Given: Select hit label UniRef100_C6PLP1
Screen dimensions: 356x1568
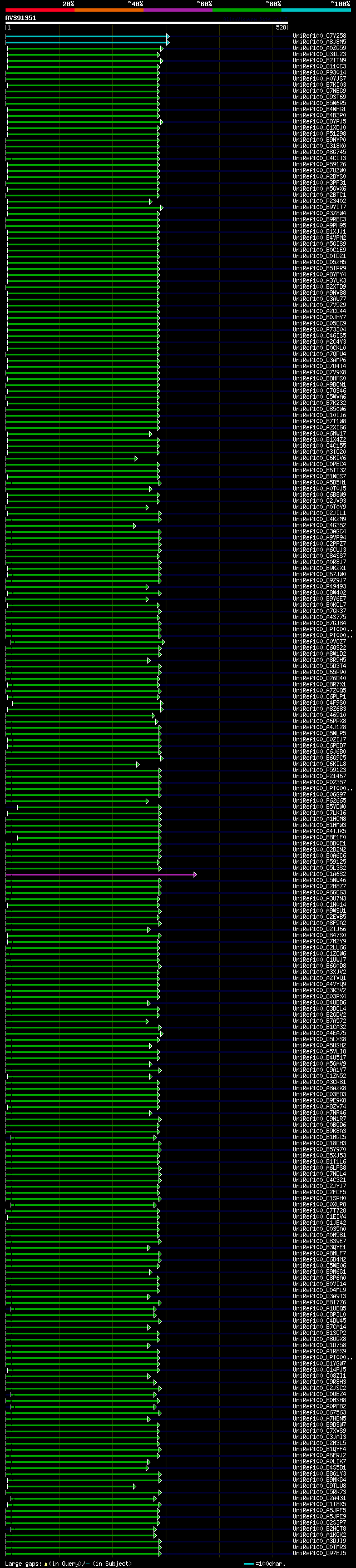Looking at the screenshot, I should click(319, 696).
